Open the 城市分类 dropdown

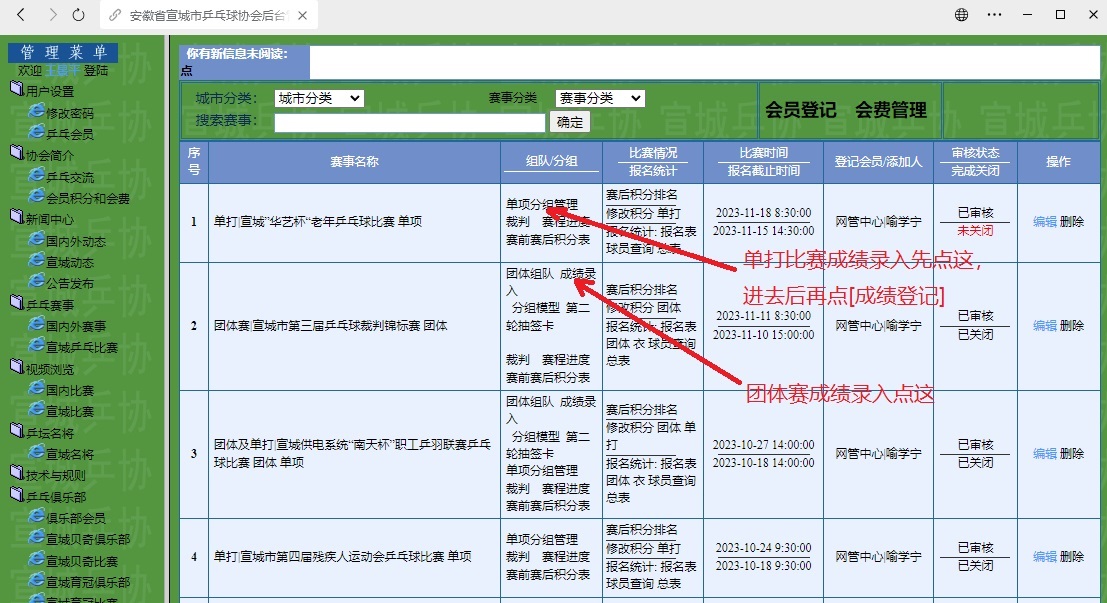tap(318, 98)
